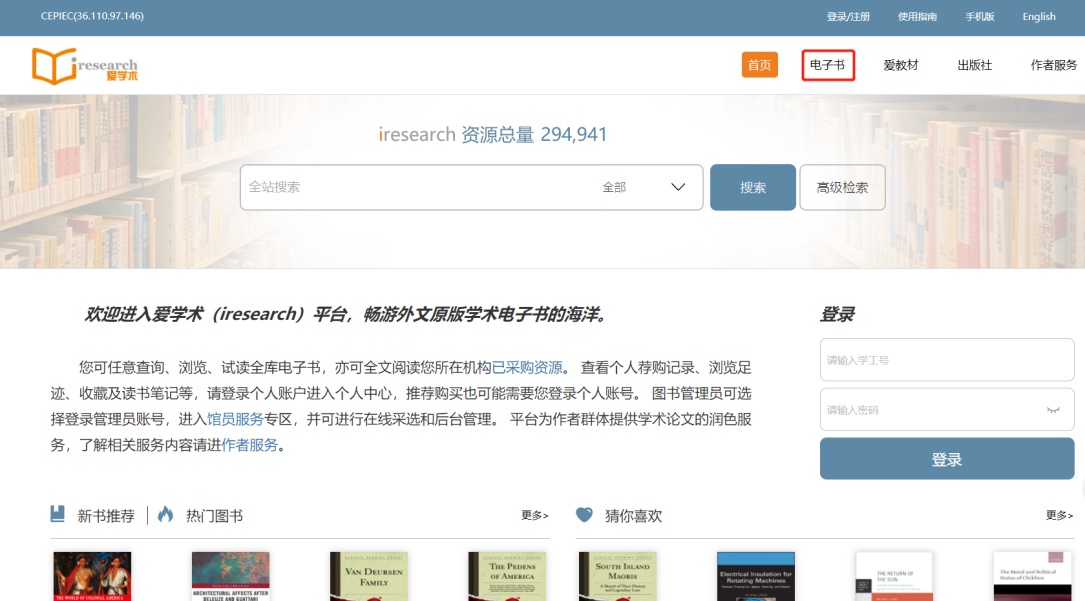Click the 猜你喜欢 heart icon
This screenshot has width=1085, height=601.
[585, 515]
